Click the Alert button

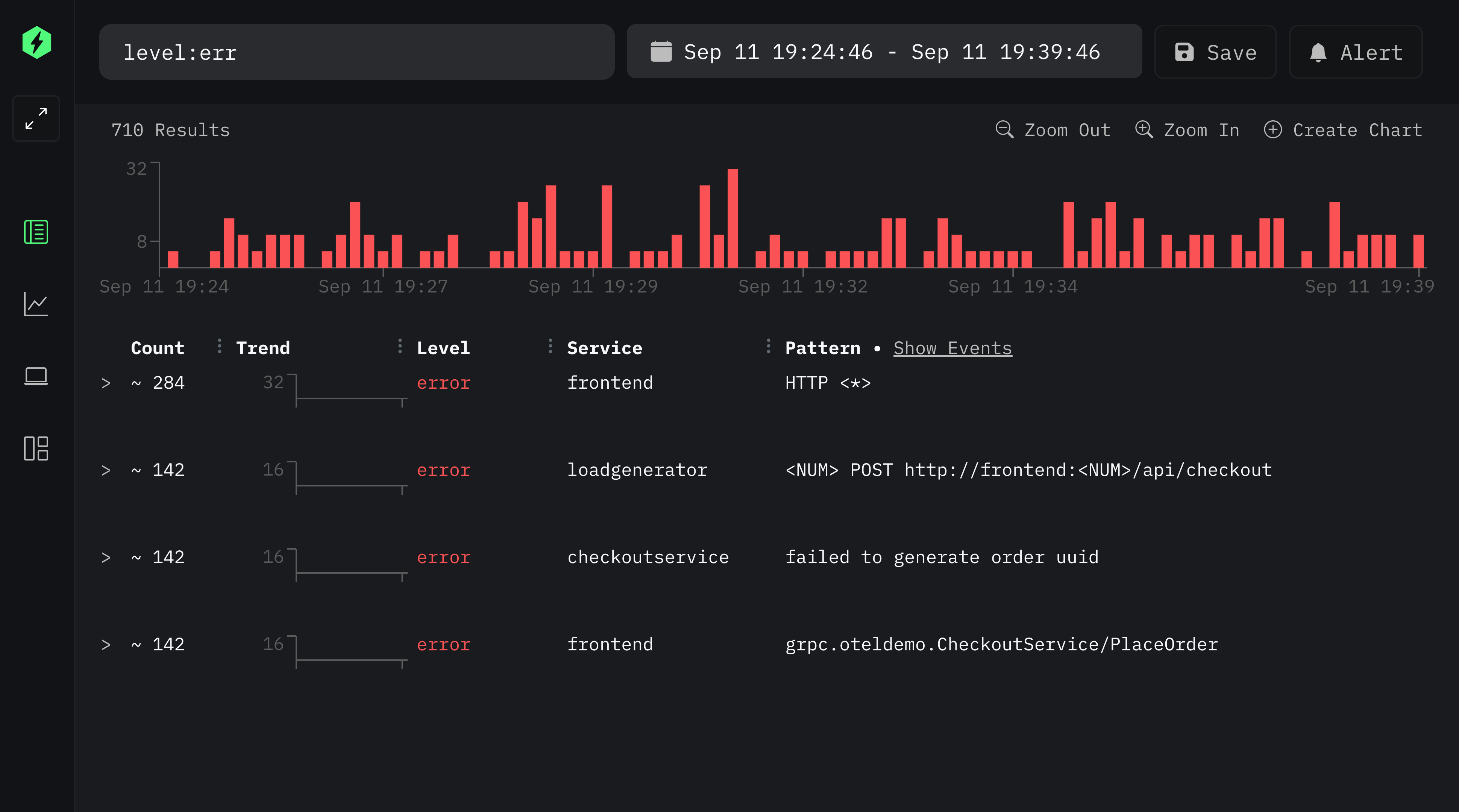coord(1356,52)
